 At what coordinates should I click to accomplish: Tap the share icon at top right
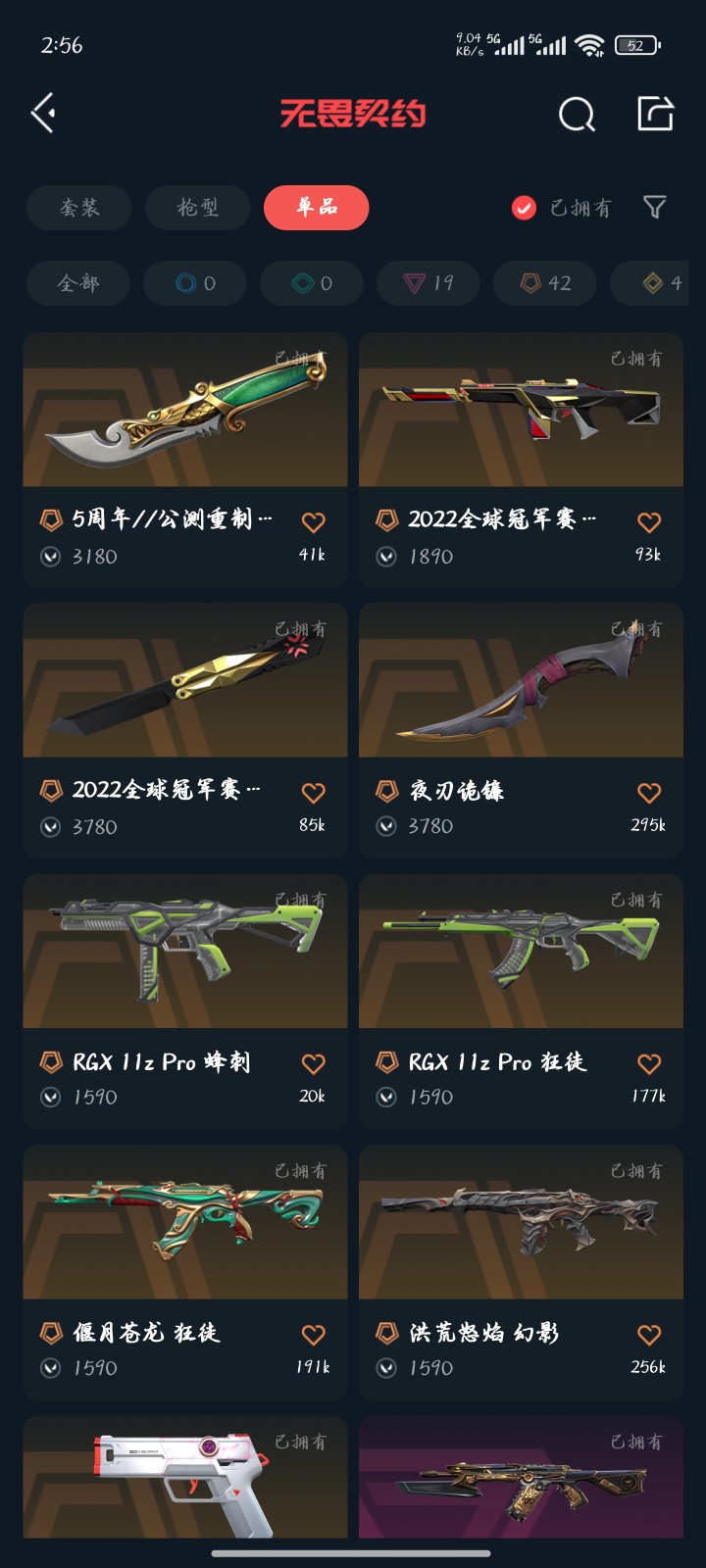pos(656,114)
